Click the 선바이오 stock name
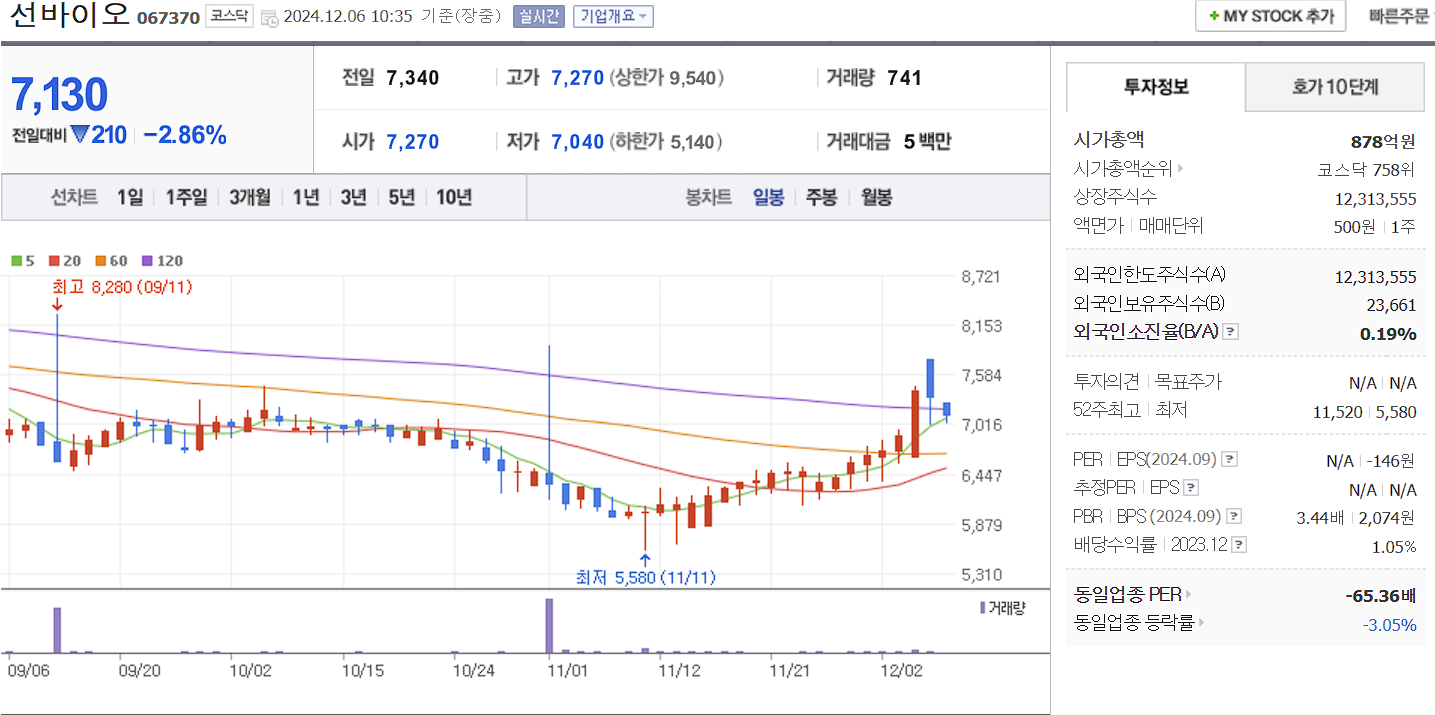 (69, 15)
